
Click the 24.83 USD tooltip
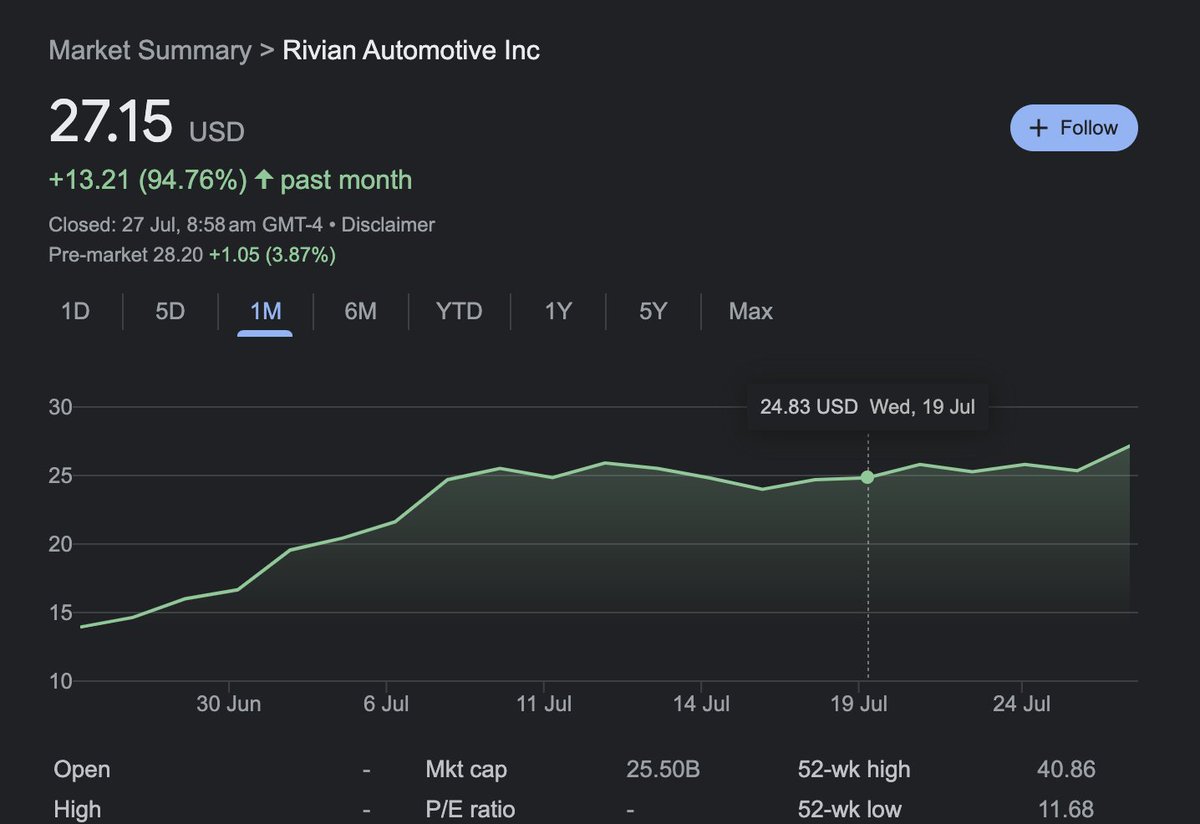click(867, 407)
